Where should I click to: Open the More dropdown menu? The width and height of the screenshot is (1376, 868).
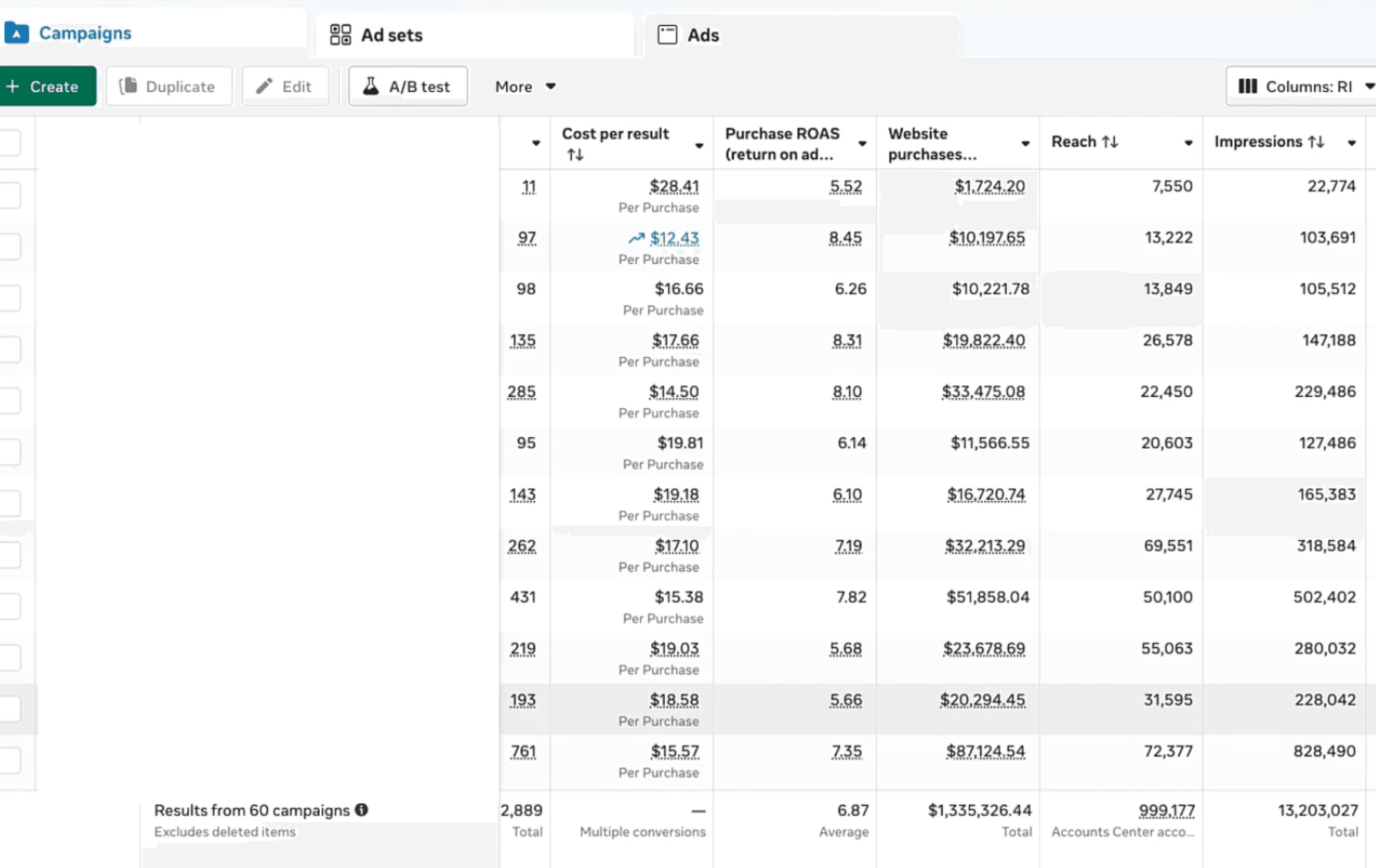pyautogui.click(x=525, y=87)
